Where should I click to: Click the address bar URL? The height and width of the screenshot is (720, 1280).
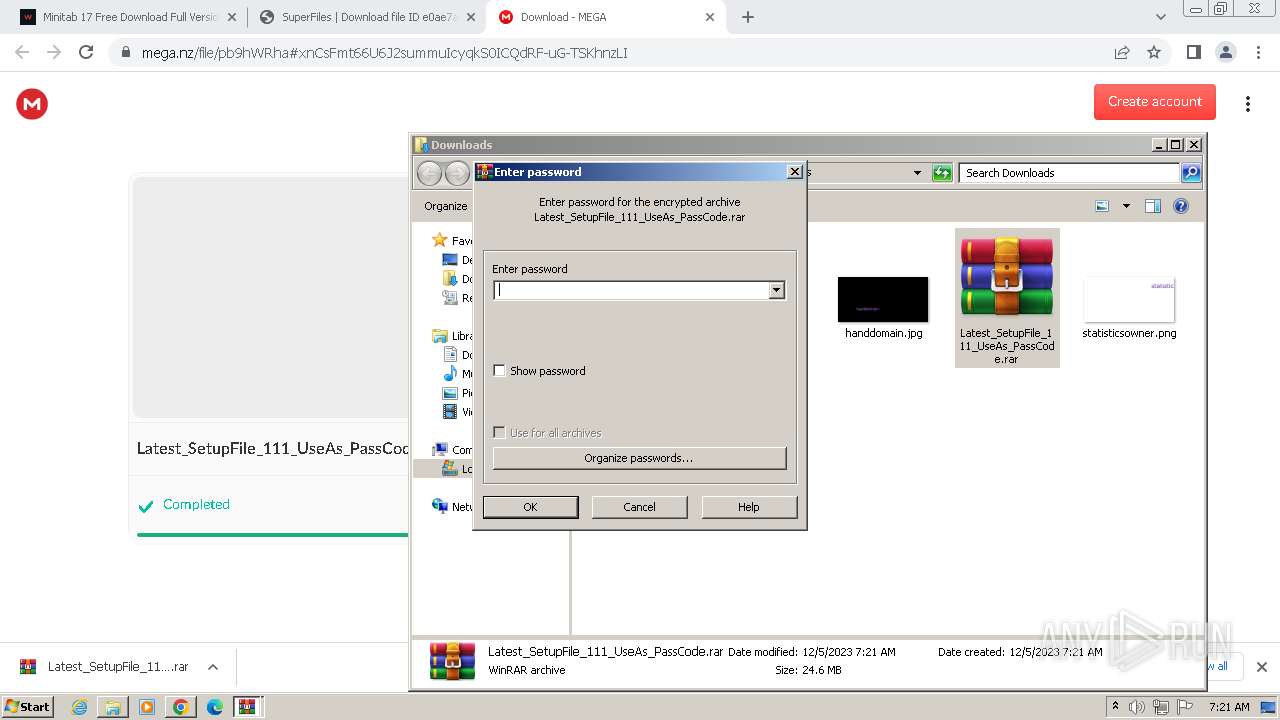[384, 53]
